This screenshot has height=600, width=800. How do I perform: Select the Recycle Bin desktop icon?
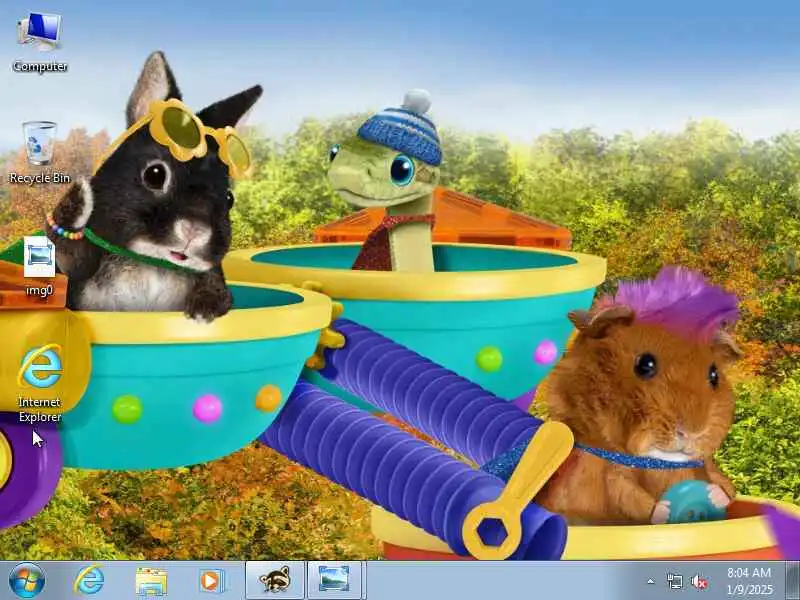point(40,152)
